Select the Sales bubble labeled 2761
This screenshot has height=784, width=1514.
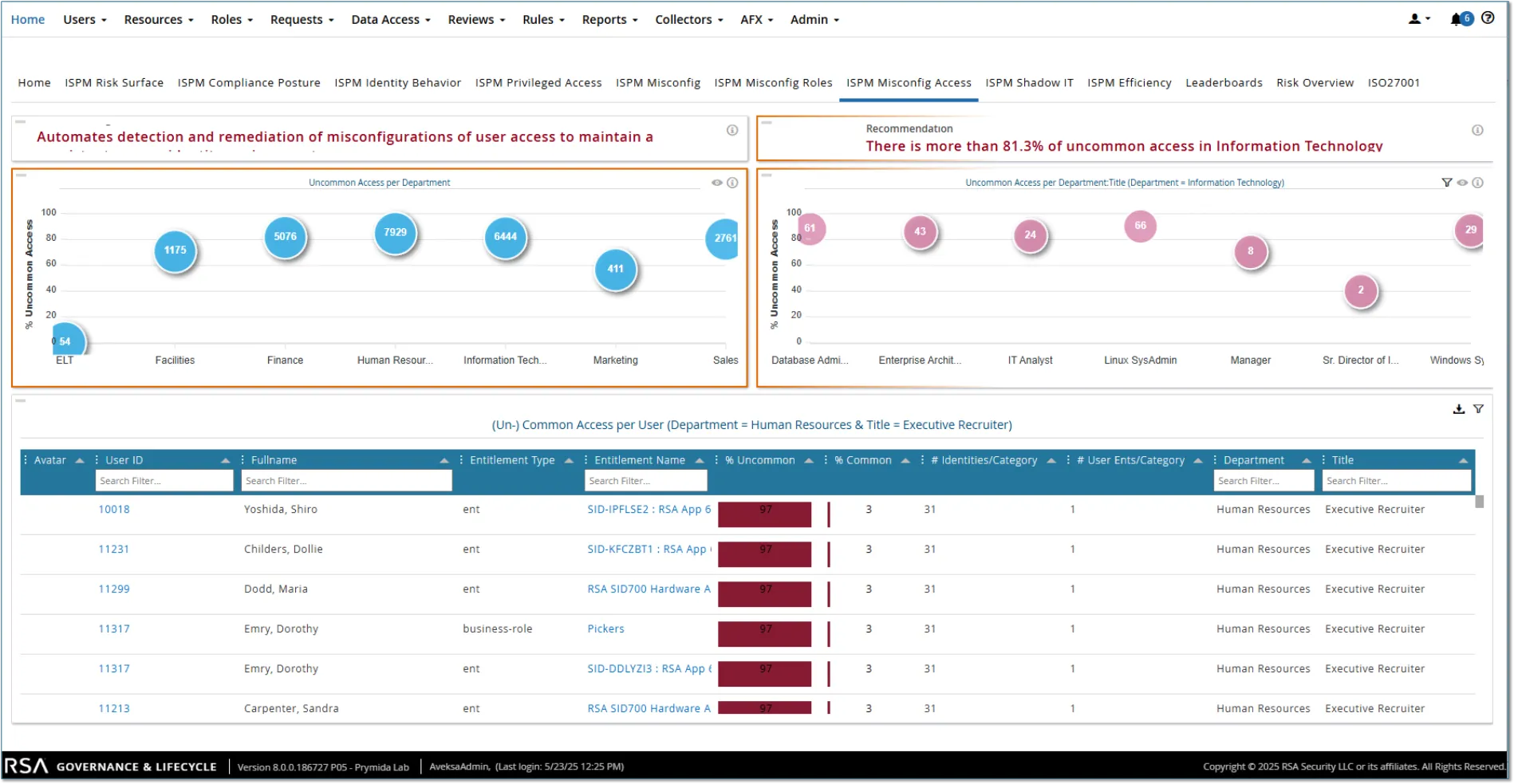[723, 238]
